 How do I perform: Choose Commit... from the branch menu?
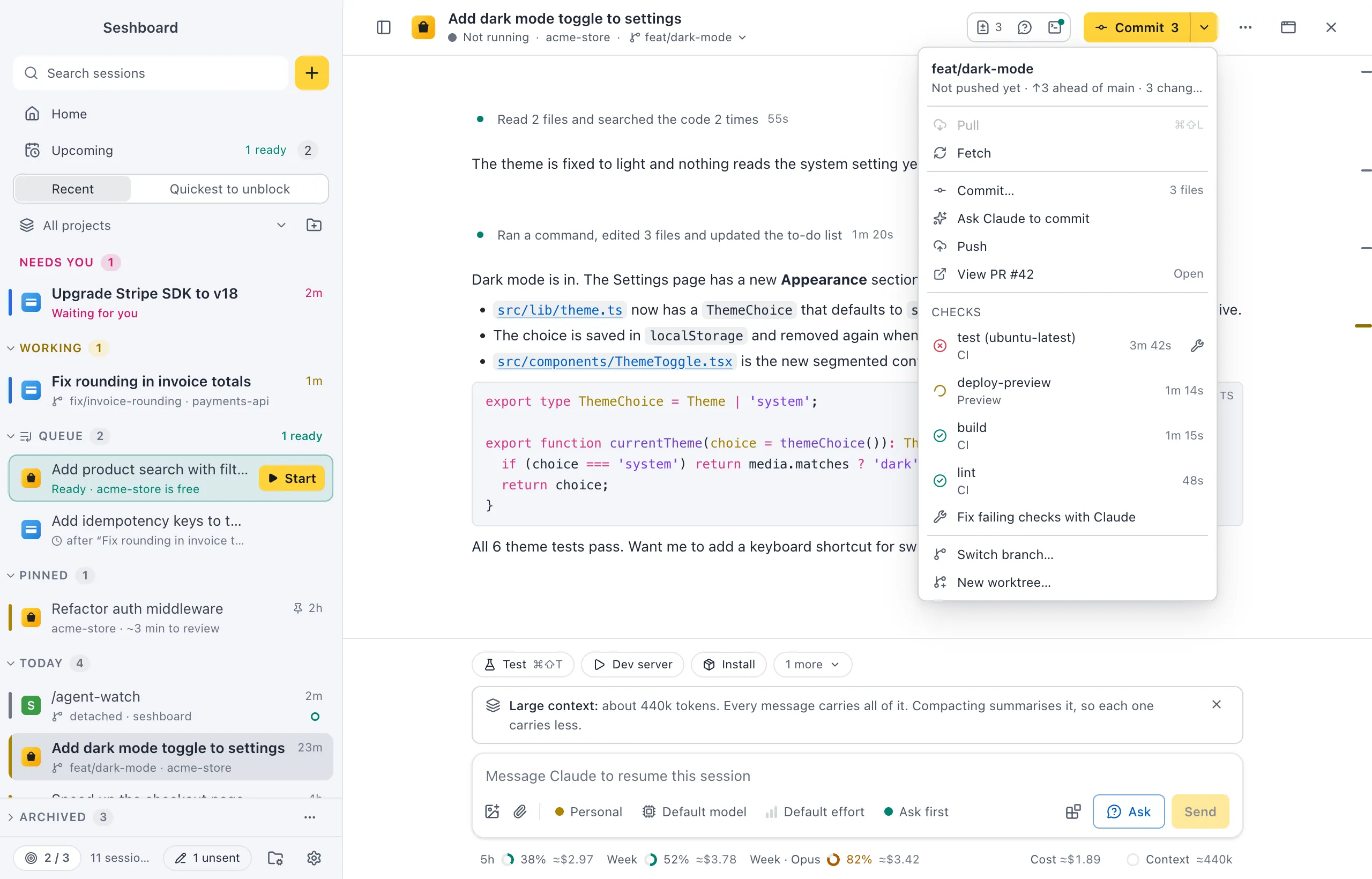pos(1067,190)
